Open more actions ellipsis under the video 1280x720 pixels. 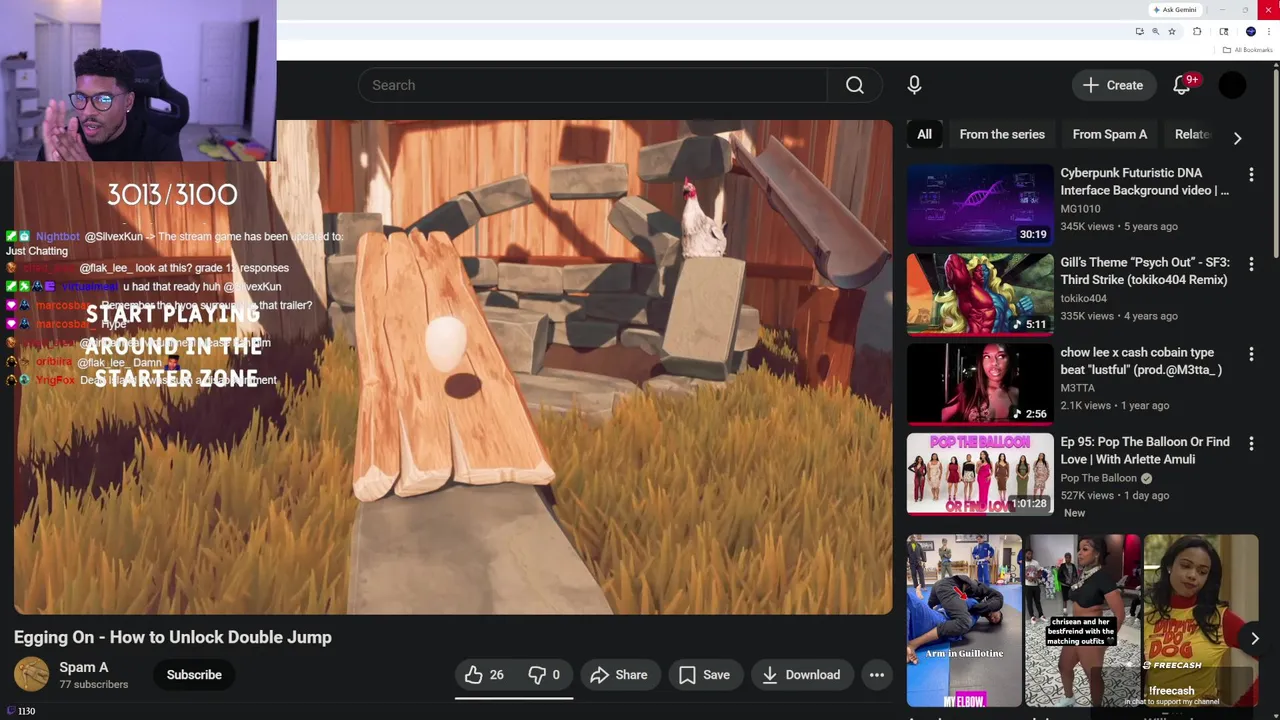coord(877,675)
